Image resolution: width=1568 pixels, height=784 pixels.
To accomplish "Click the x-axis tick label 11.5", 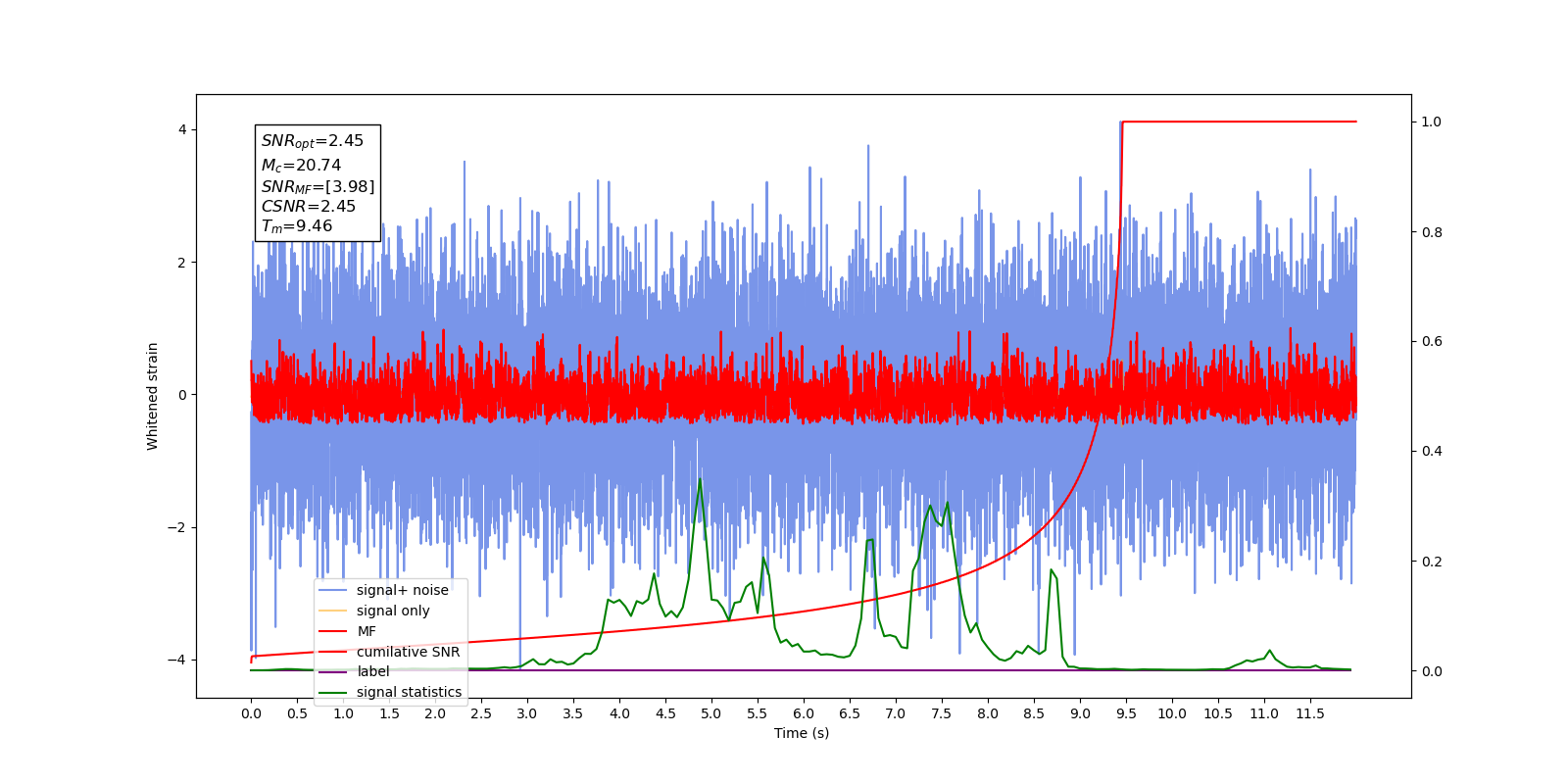I will coord(1310,713).
